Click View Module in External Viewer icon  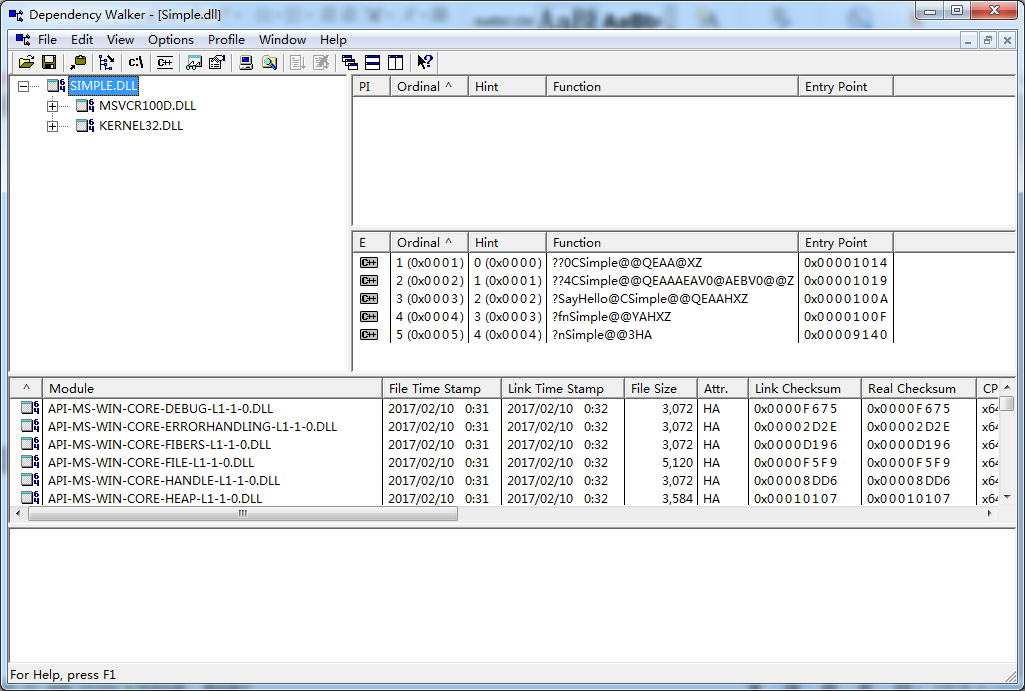tap(194, 63)
